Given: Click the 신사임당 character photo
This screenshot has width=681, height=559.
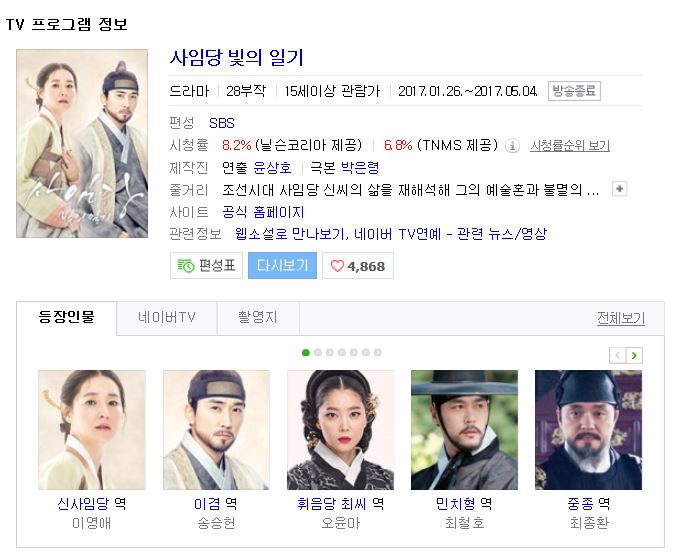Looking at the screenshot, I should pyautogui.click(x=92, y=430).
